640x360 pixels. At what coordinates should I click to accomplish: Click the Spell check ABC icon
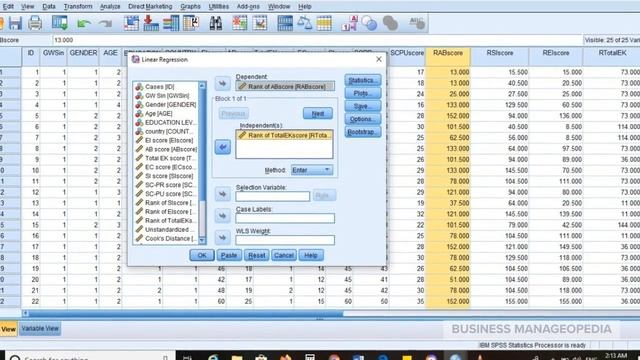tap(417, 23)
